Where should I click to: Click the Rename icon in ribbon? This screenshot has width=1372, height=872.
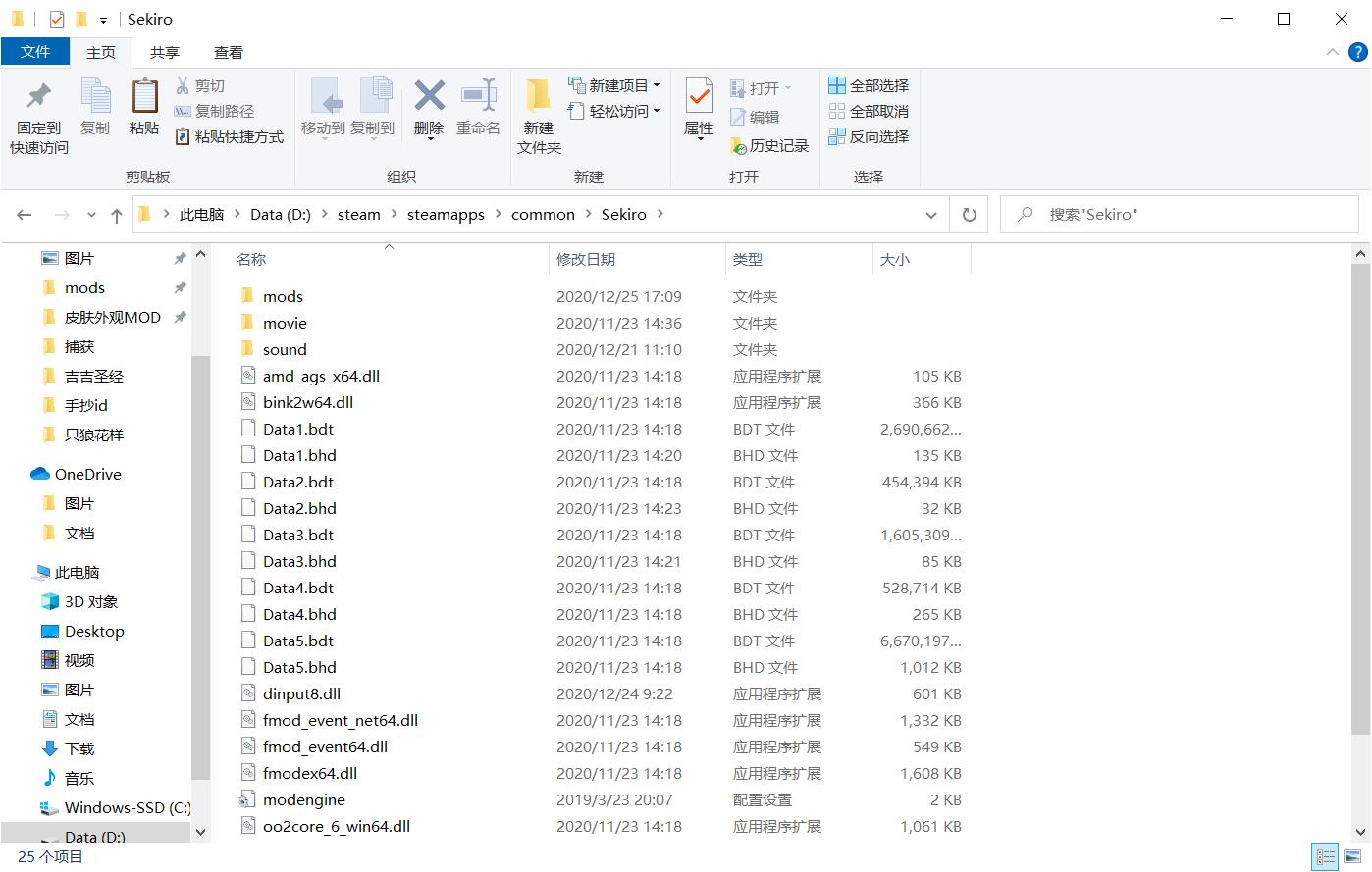[478, 96]
